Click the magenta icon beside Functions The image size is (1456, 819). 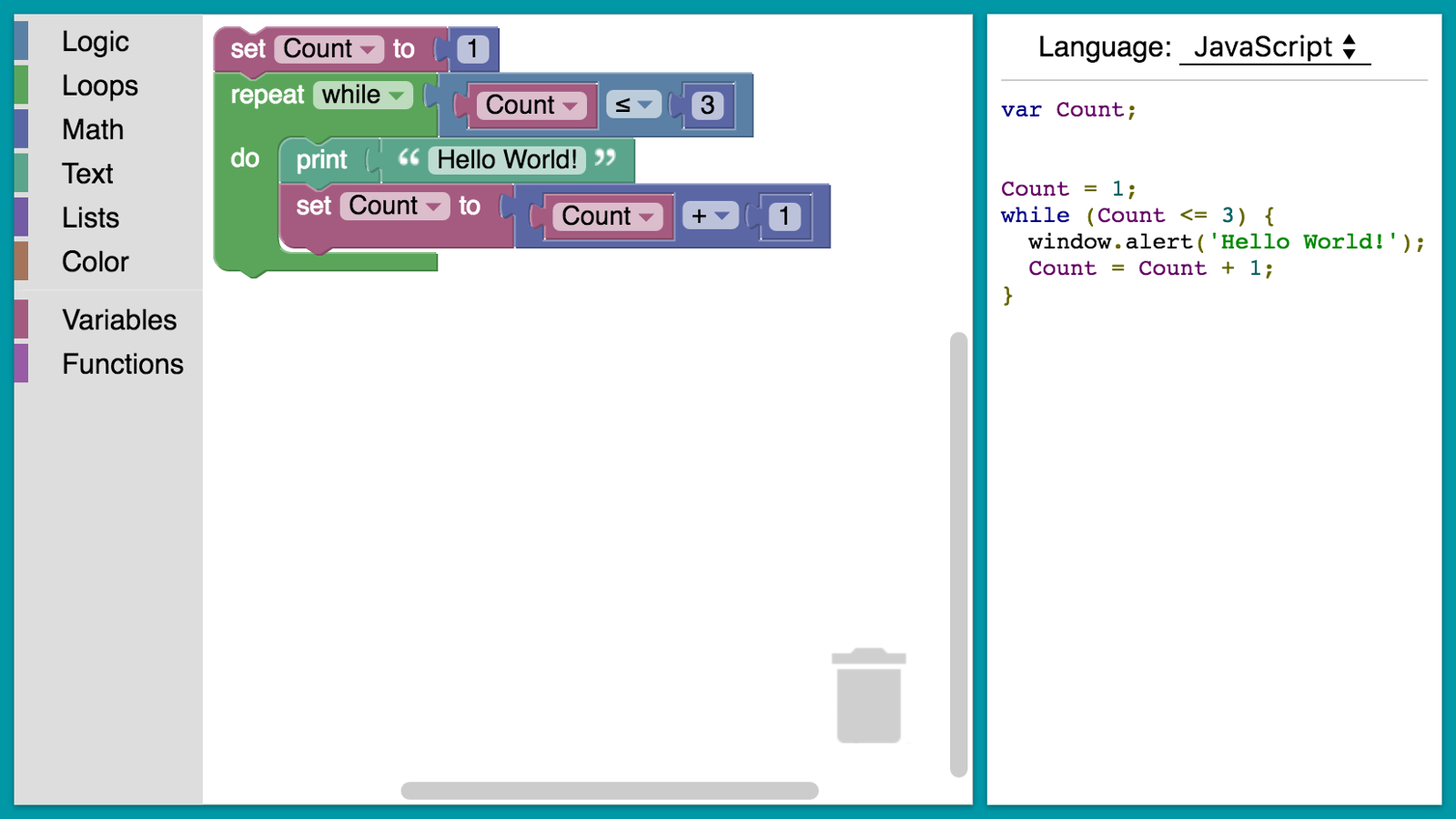pos(21,364)
